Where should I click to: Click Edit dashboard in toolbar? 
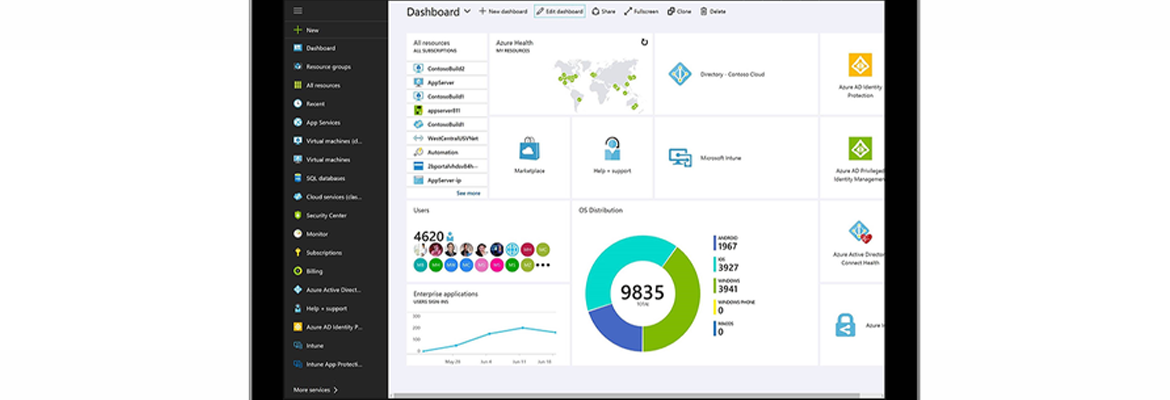coord(560,11)
